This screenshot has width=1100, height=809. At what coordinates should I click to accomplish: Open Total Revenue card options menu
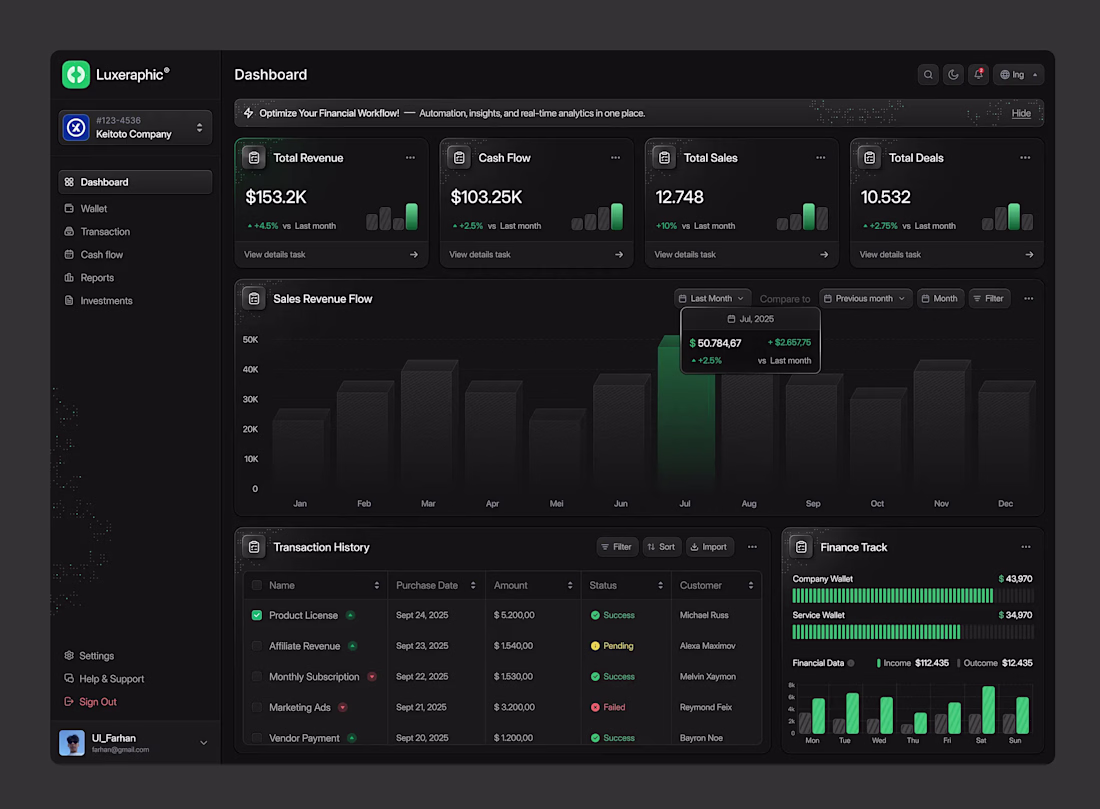(410, 158)
